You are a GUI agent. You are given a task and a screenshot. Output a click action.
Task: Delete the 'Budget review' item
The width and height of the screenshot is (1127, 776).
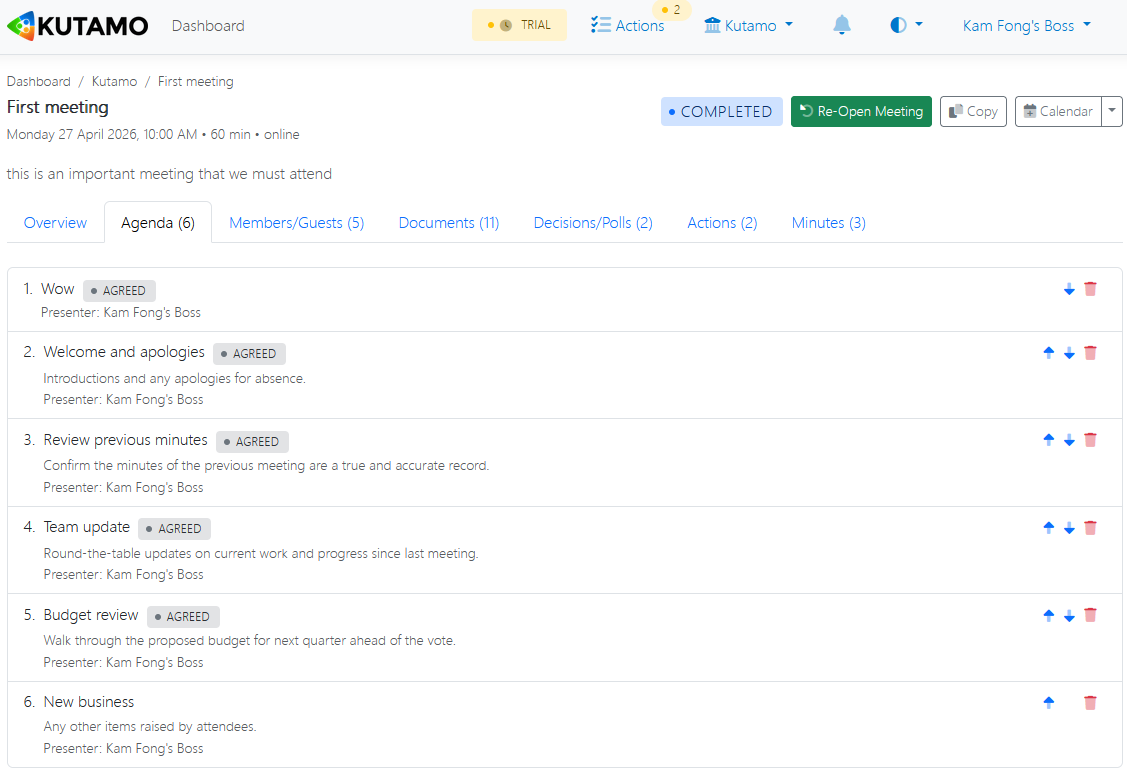pyautogui.click(x=1090, y=615)
